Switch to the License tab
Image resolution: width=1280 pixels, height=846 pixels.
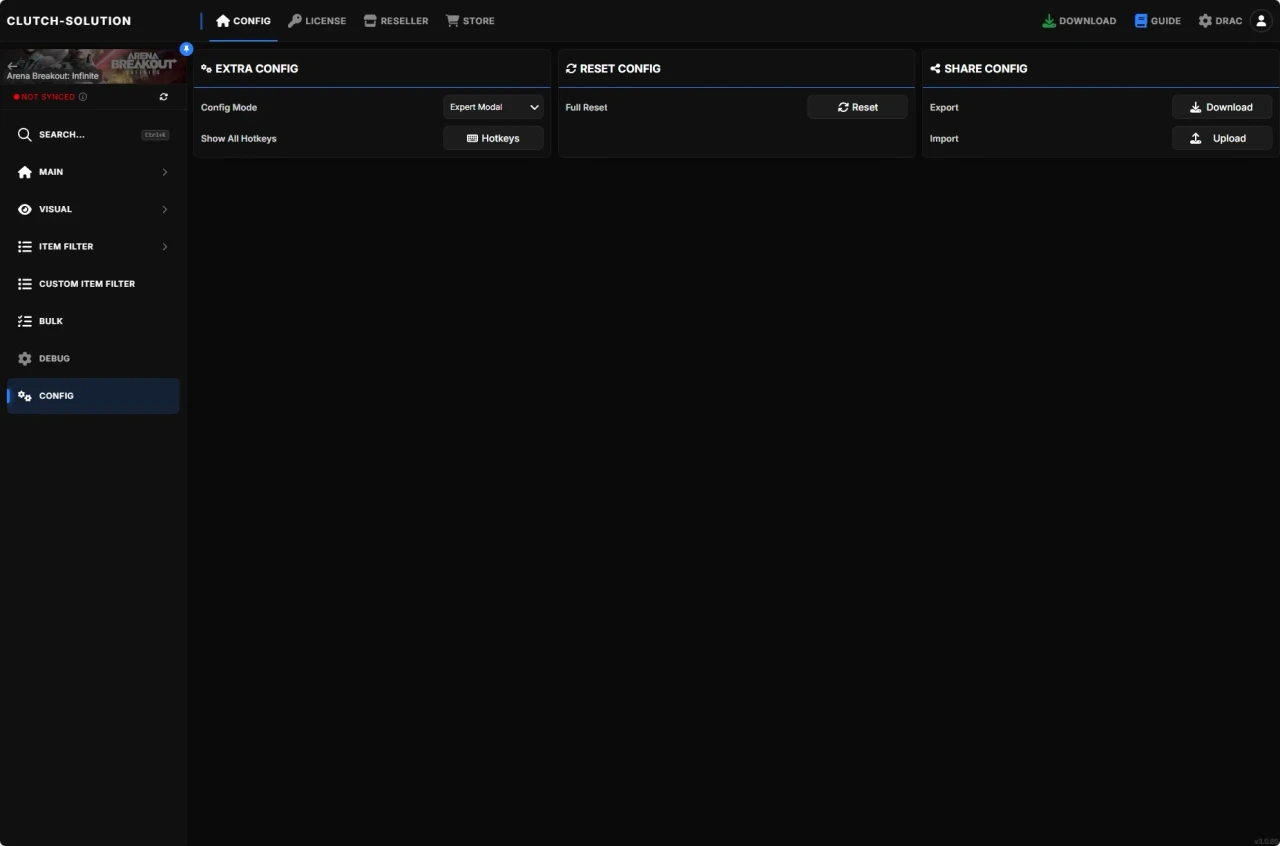coord(317,20)
